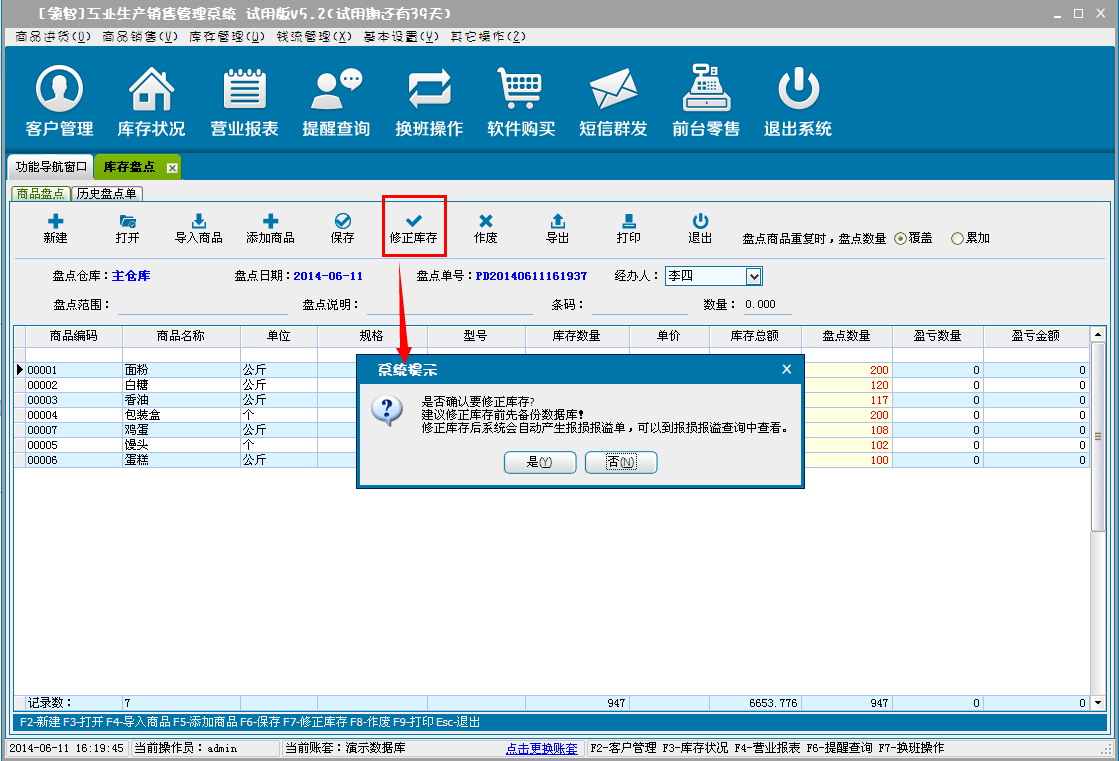
Task: Select the 覆盖 radio option
Action: coord(900,239)
